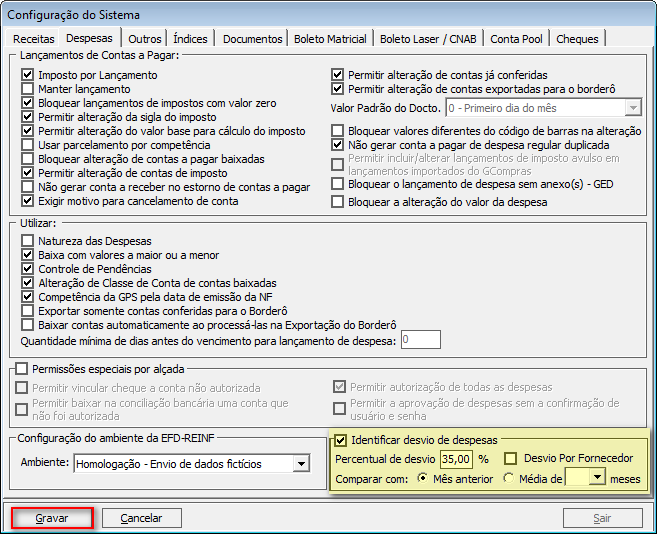Enable Usar parcelamento por competência
The image size is (657, 534).
pyautogui.click(x=28, y=145)
